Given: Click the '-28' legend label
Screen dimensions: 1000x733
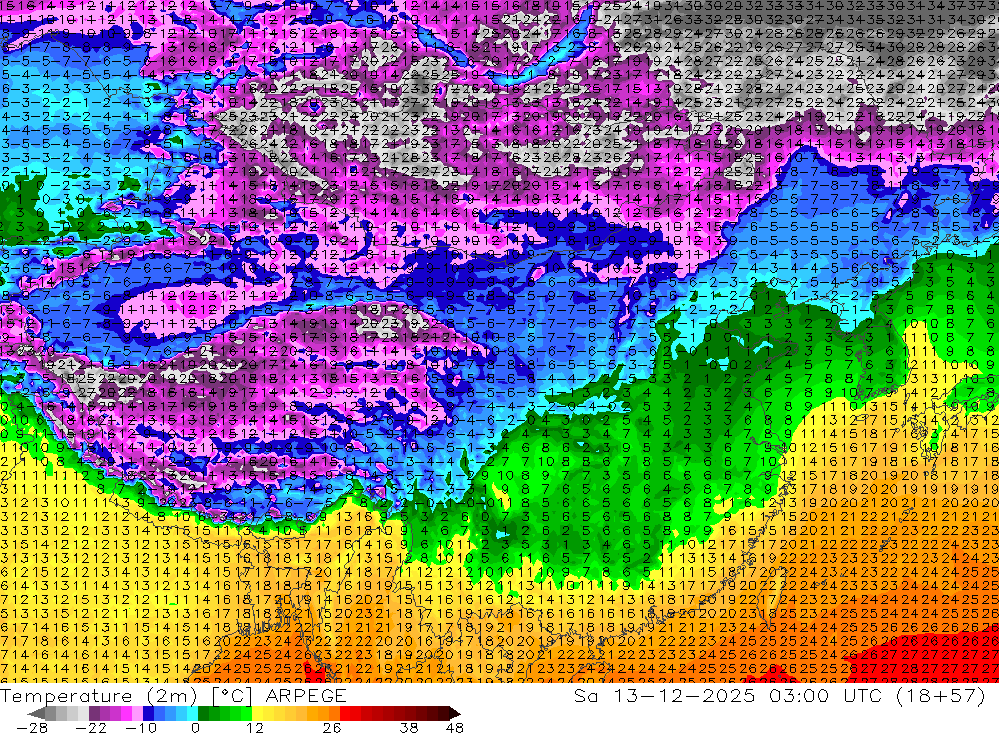Looking at the screenshot, I should click(x=32, y=728).
